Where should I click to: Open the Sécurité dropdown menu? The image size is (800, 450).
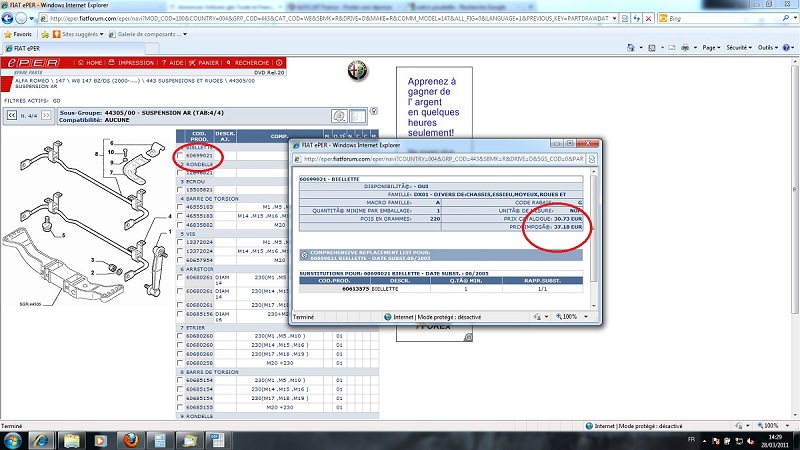click(739, 47)
